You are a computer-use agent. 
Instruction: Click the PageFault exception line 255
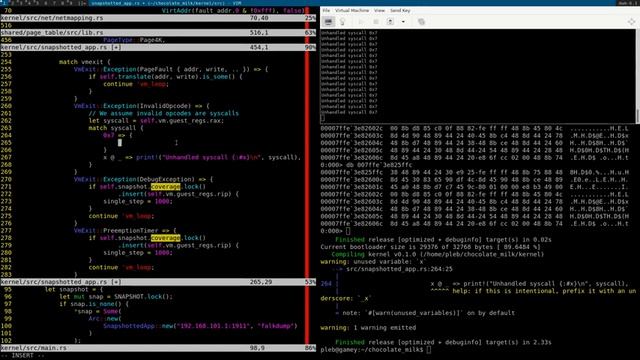(x=171, y=69)
